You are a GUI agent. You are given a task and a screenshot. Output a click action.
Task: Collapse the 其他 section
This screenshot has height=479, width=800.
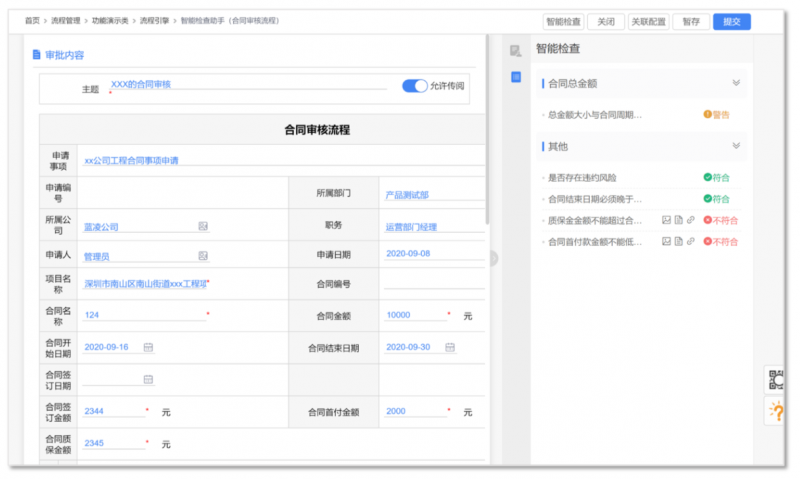[x=736, y=146]
